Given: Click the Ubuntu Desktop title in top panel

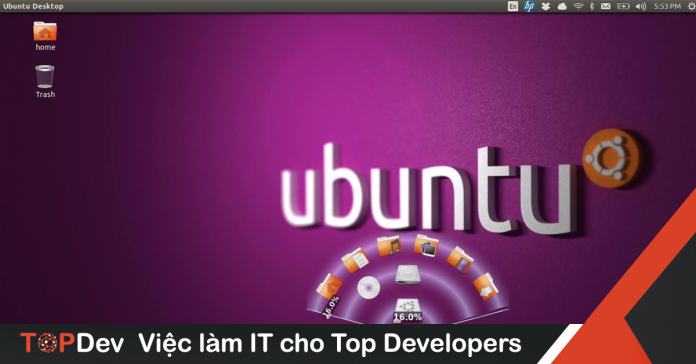Looking at the screenshot, I should [x=33, y=6].
